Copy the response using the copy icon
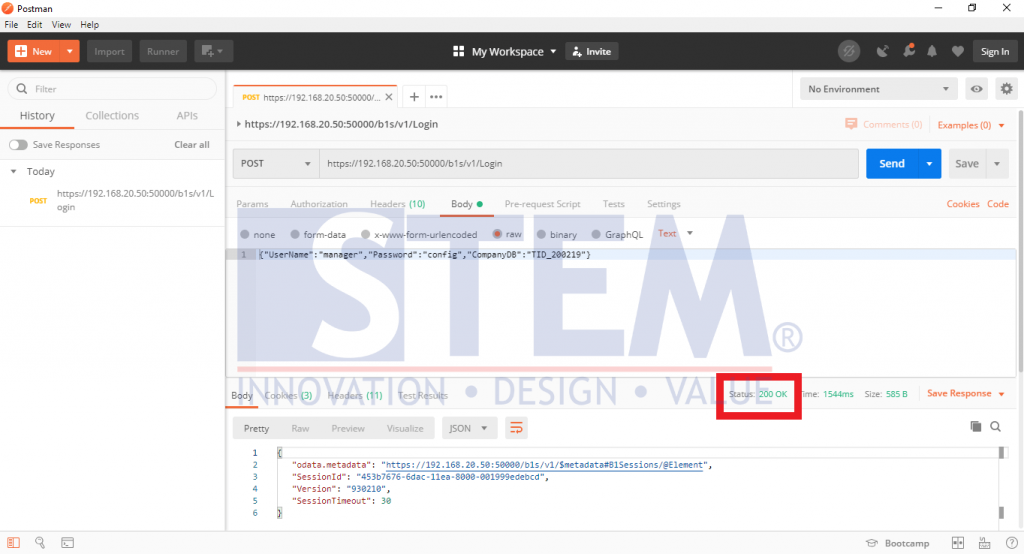This screenshot has width=1024, height=554. point(976,427)
